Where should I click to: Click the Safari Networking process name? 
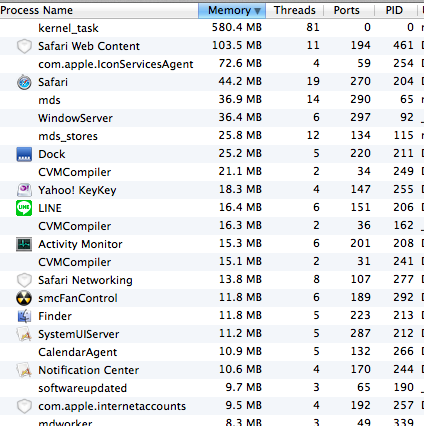click(85, 280)
